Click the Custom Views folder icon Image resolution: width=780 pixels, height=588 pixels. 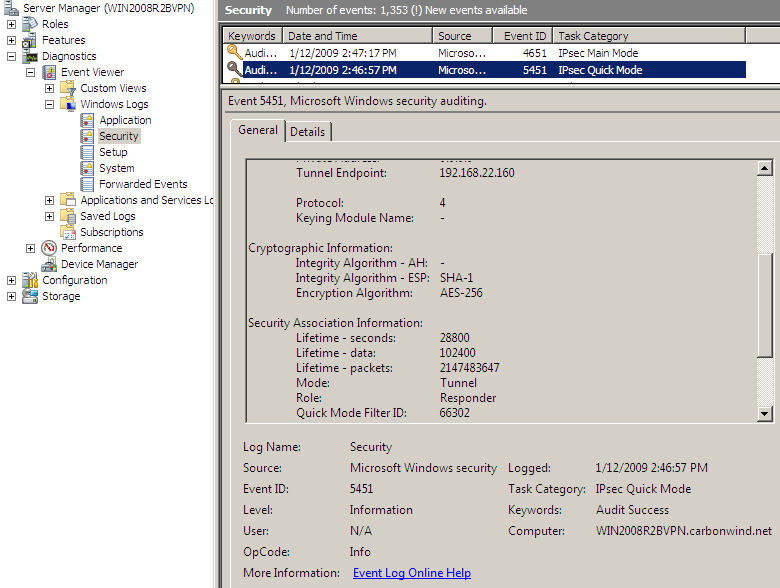click(x=68, y=88)
